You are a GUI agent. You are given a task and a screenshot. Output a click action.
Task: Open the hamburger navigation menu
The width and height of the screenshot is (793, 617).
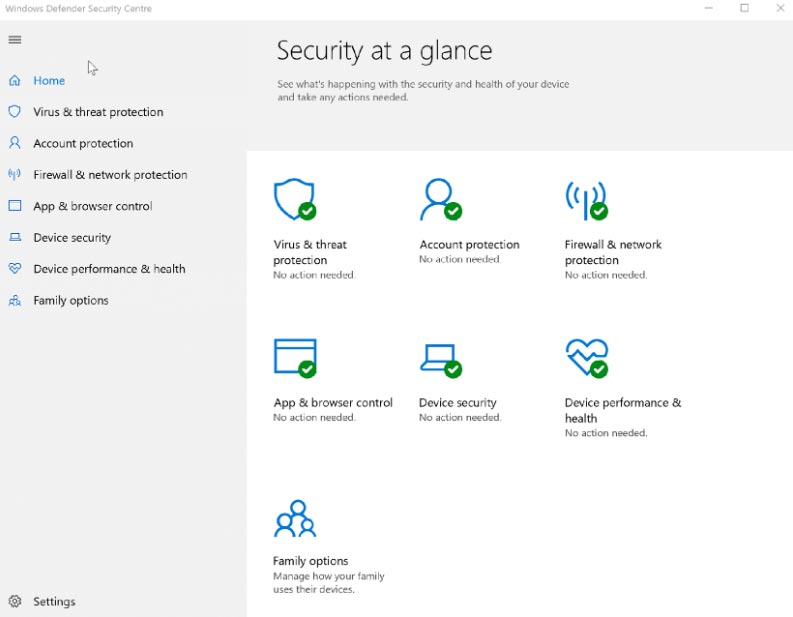tap(15, 39)
